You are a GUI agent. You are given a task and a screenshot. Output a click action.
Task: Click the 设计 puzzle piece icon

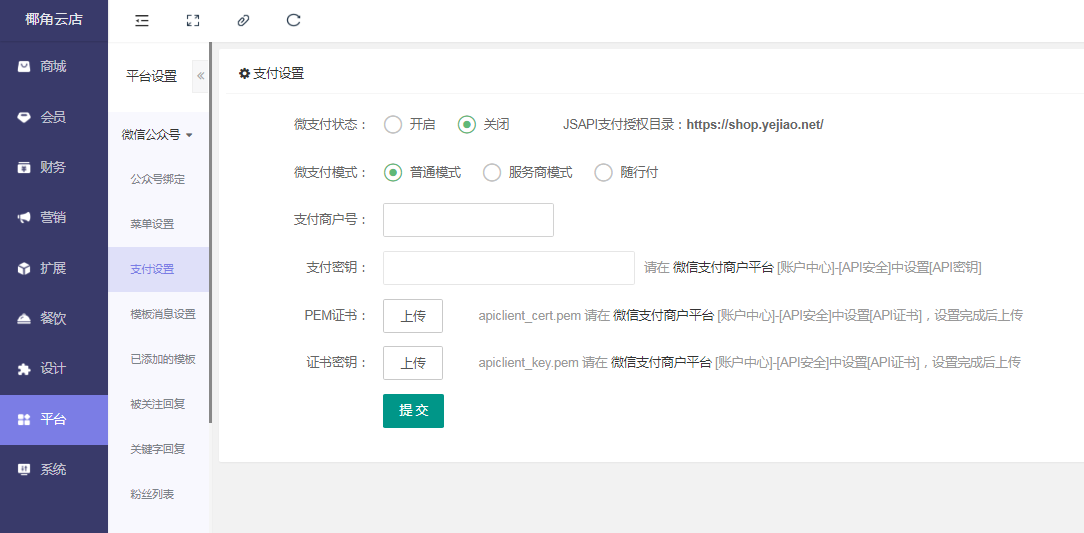click(x=24, y=369)
